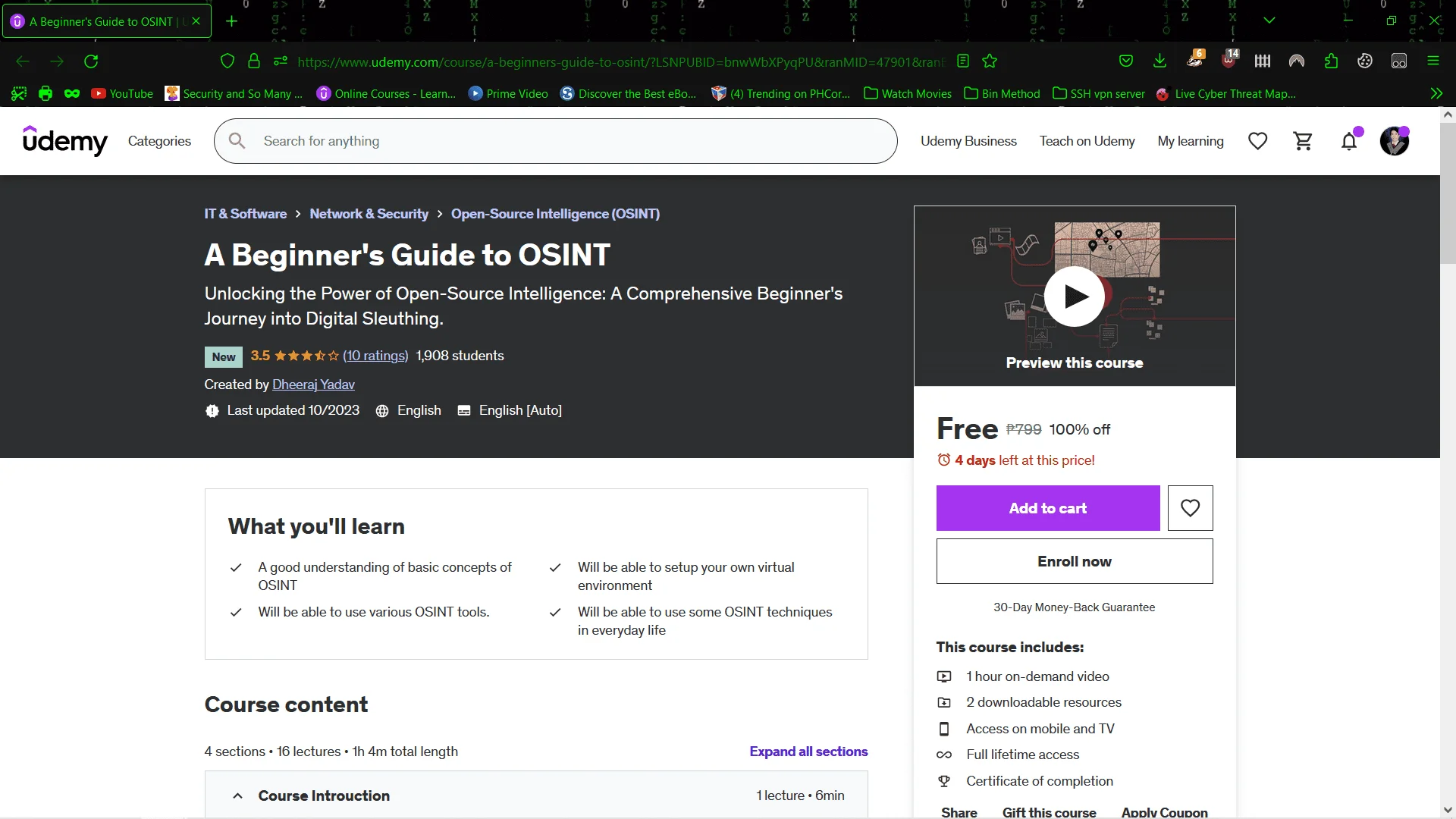Open Open-Source Intelligence (OSINT) breadcrumb
The width and height of the screenshot is (1456, 819).
(555, 214)
